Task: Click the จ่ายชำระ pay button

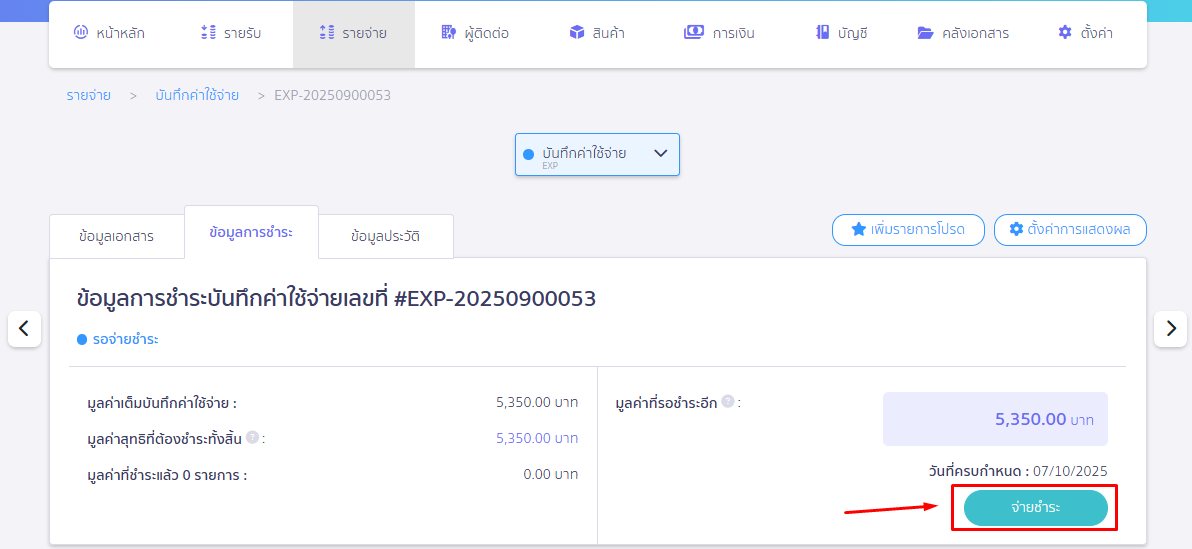Action: coord(1035,508)
